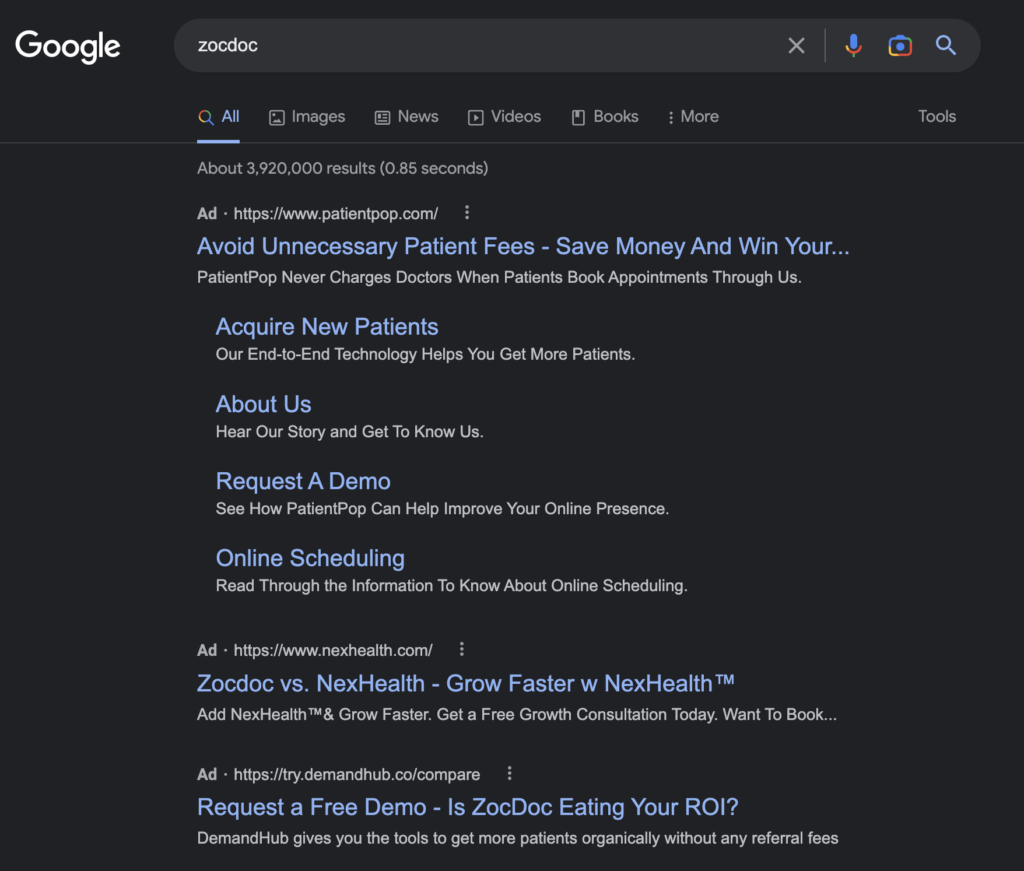
Task: Click the https://try.demandhub.co/compare ad URL
Action: [357, 774]
